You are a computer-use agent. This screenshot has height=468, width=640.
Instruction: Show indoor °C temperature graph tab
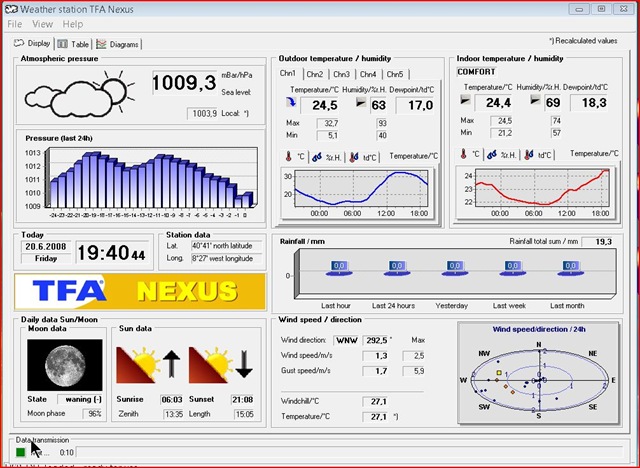(x=470, y=154)
